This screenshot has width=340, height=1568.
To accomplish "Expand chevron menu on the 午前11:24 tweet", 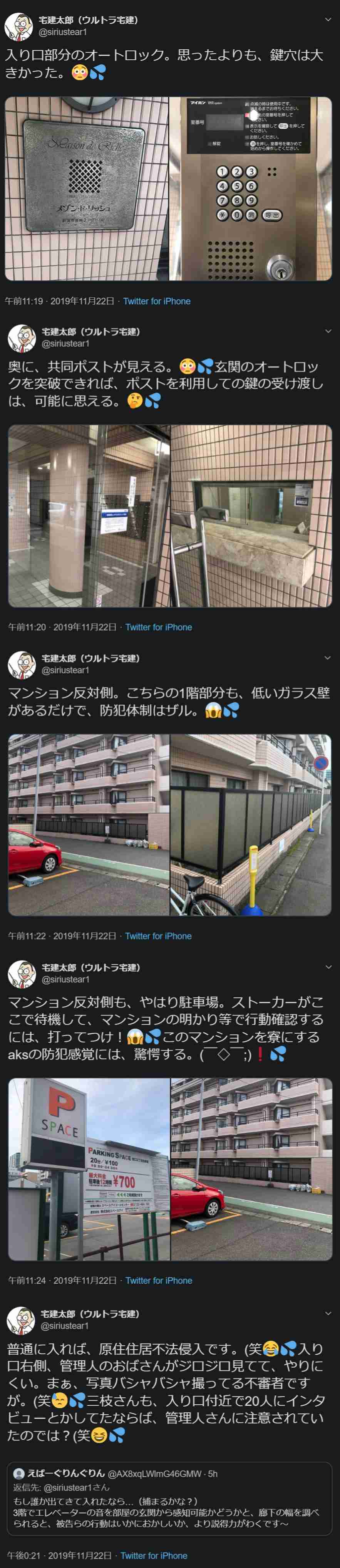I will (x=328, y=967).
